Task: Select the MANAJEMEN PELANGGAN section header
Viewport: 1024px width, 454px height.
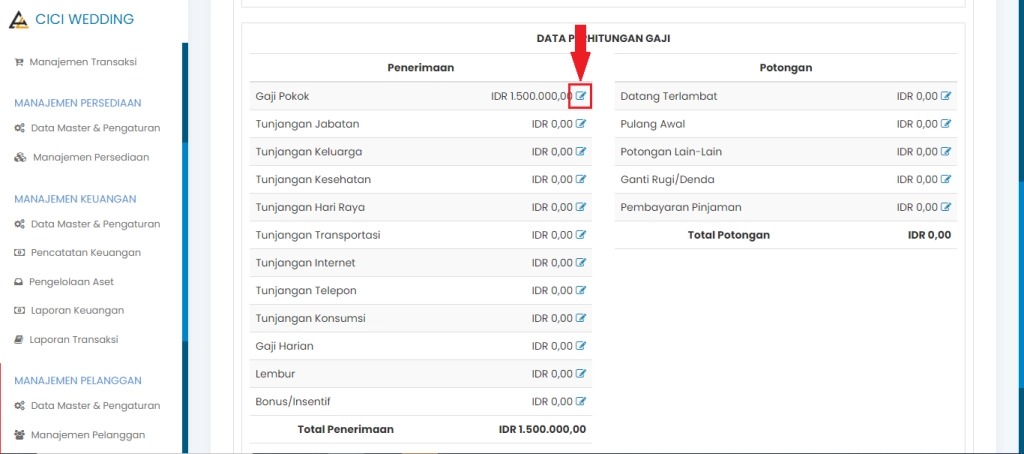Action: (78, 381)
